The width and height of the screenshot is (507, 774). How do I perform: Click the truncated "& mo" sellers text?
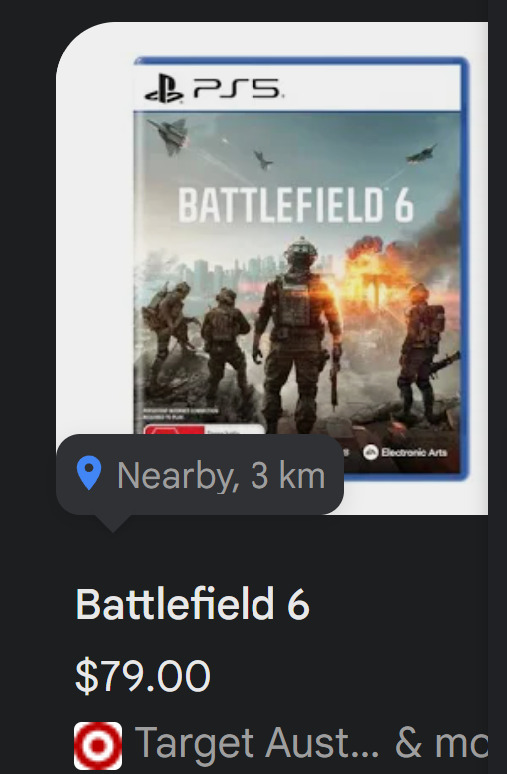[441, 742]
